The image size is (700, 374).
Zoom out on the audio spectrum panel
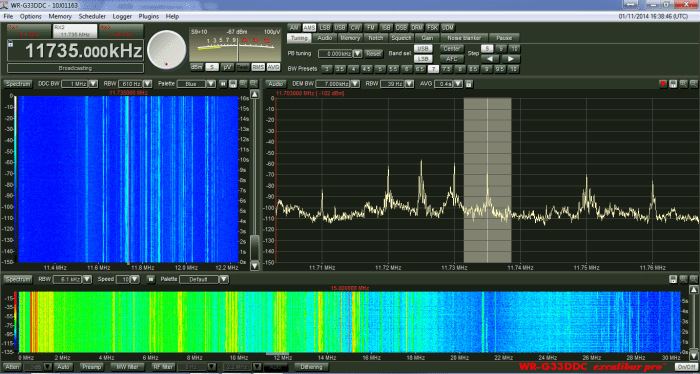[694, 84]
